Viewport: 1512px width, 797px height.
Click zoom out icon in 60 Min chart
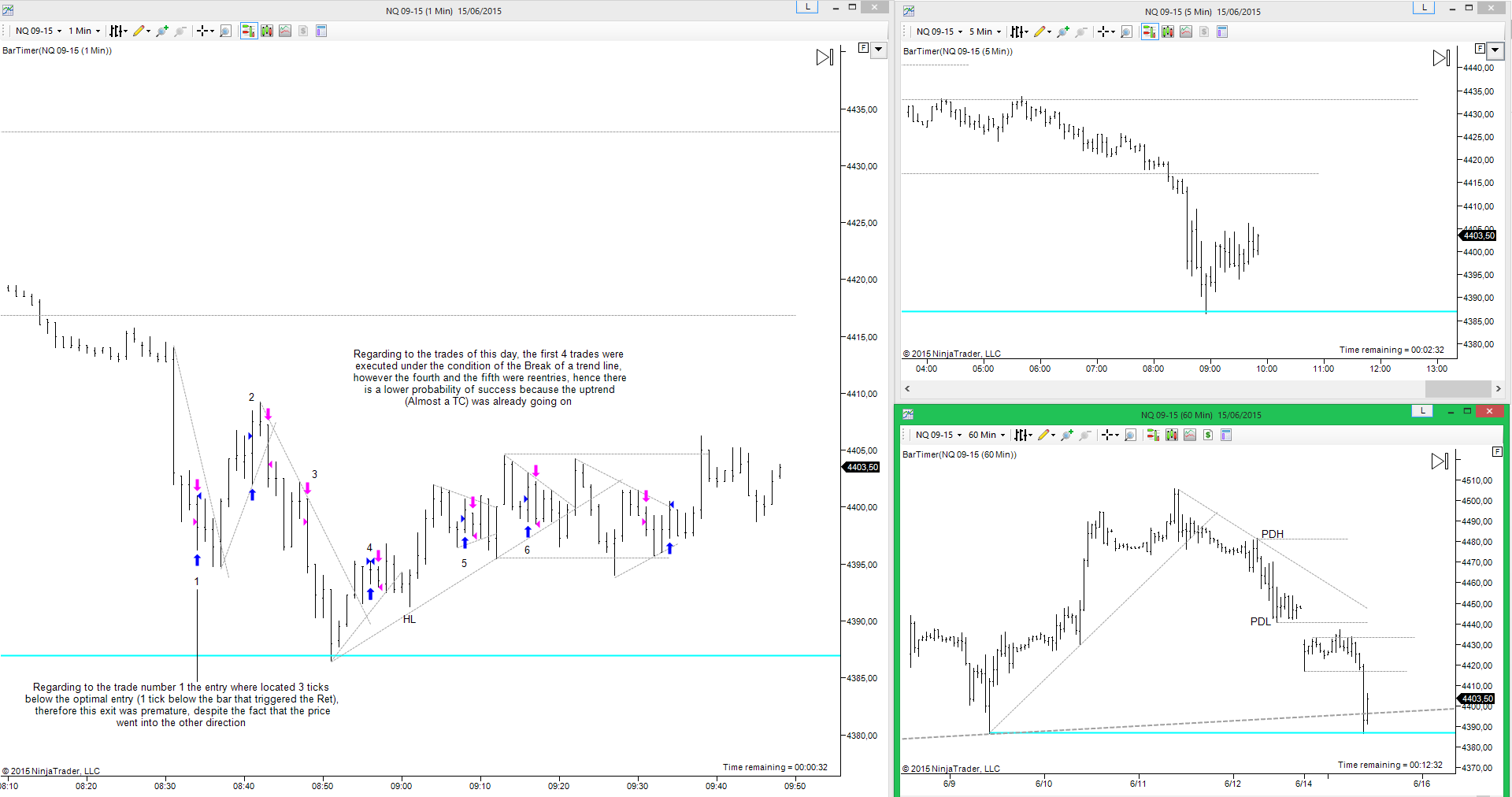[1085, 435]
